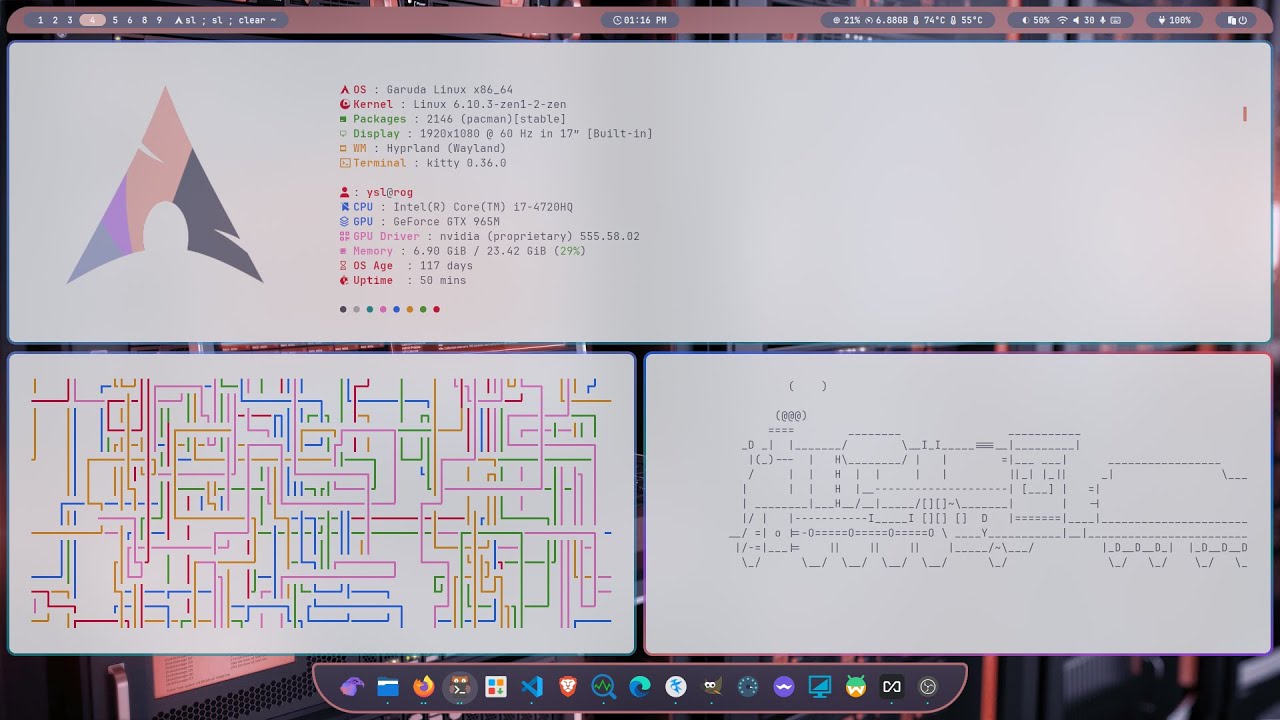Click the pink color dot in fastfetch palette

[x=383, y=309]
